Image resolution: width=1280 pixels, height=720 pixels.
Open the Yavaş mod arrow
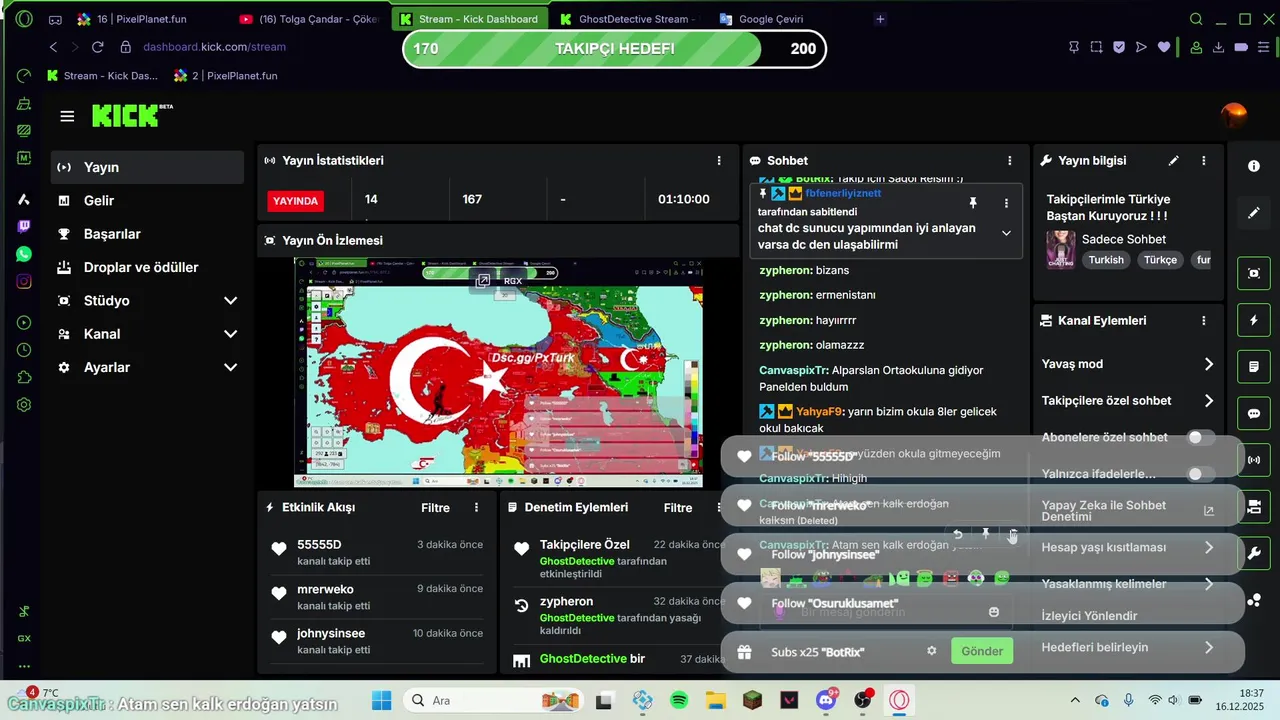coord(1208,364)
